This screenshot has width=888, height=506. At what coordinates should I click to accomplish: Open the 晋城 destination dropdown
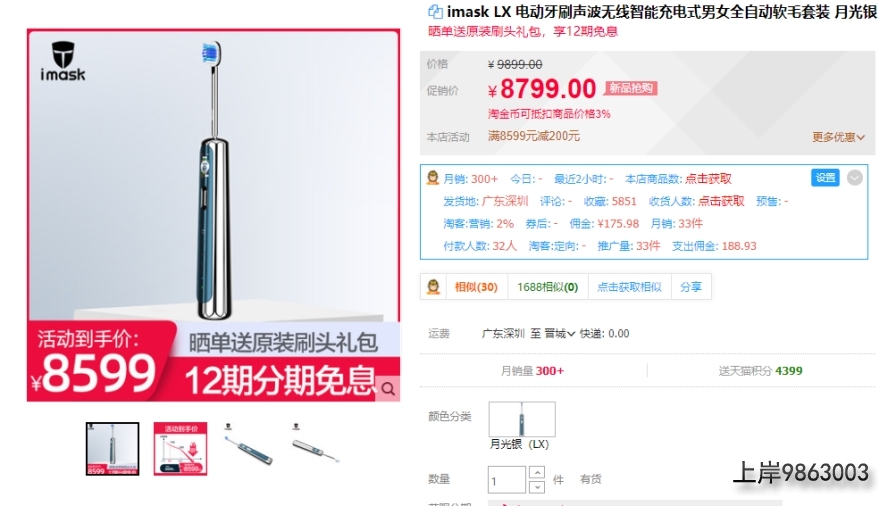coord(560,333)
